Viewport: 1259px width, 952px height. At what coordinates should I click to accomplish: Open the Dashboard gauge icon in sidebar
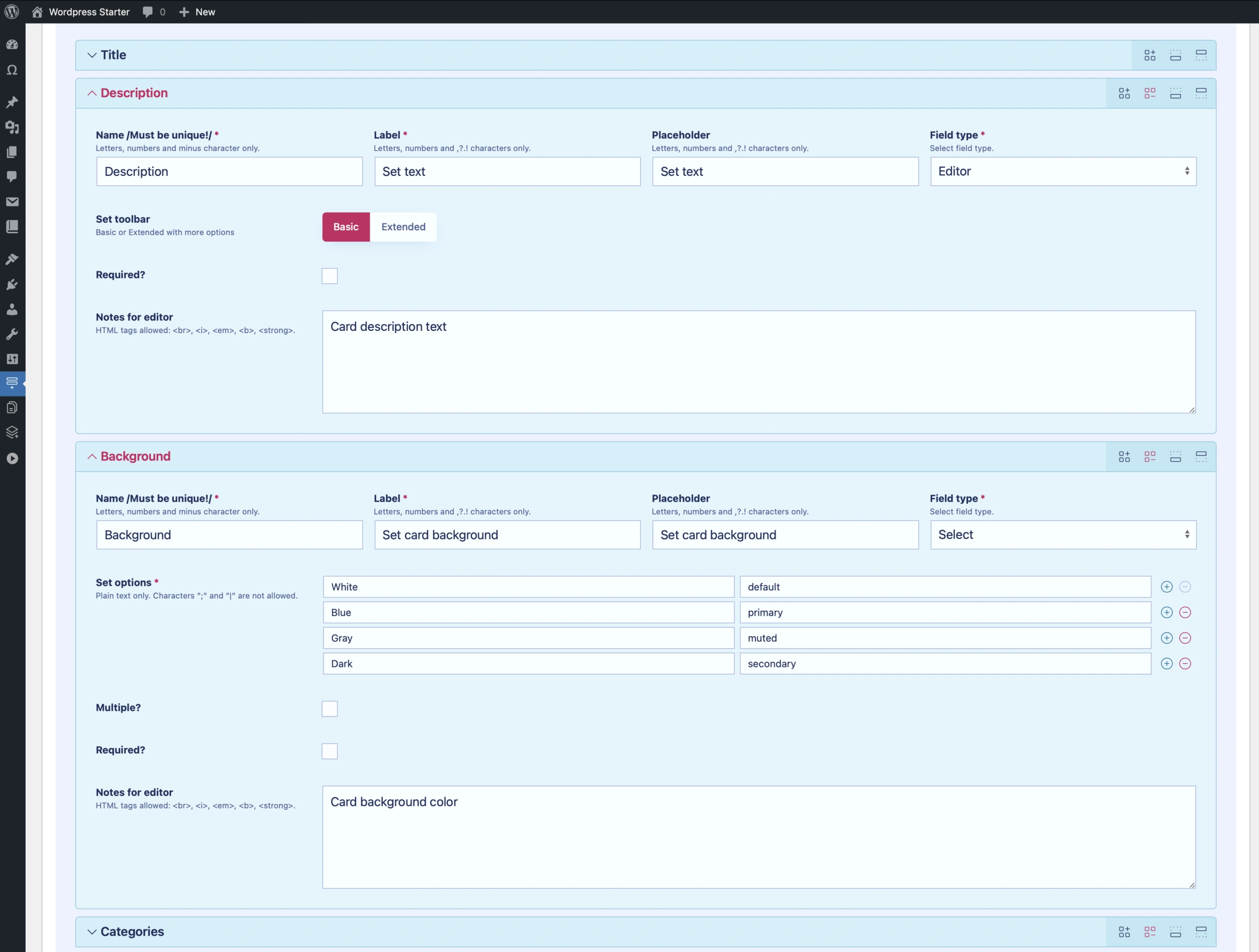(x=12, y=44)
